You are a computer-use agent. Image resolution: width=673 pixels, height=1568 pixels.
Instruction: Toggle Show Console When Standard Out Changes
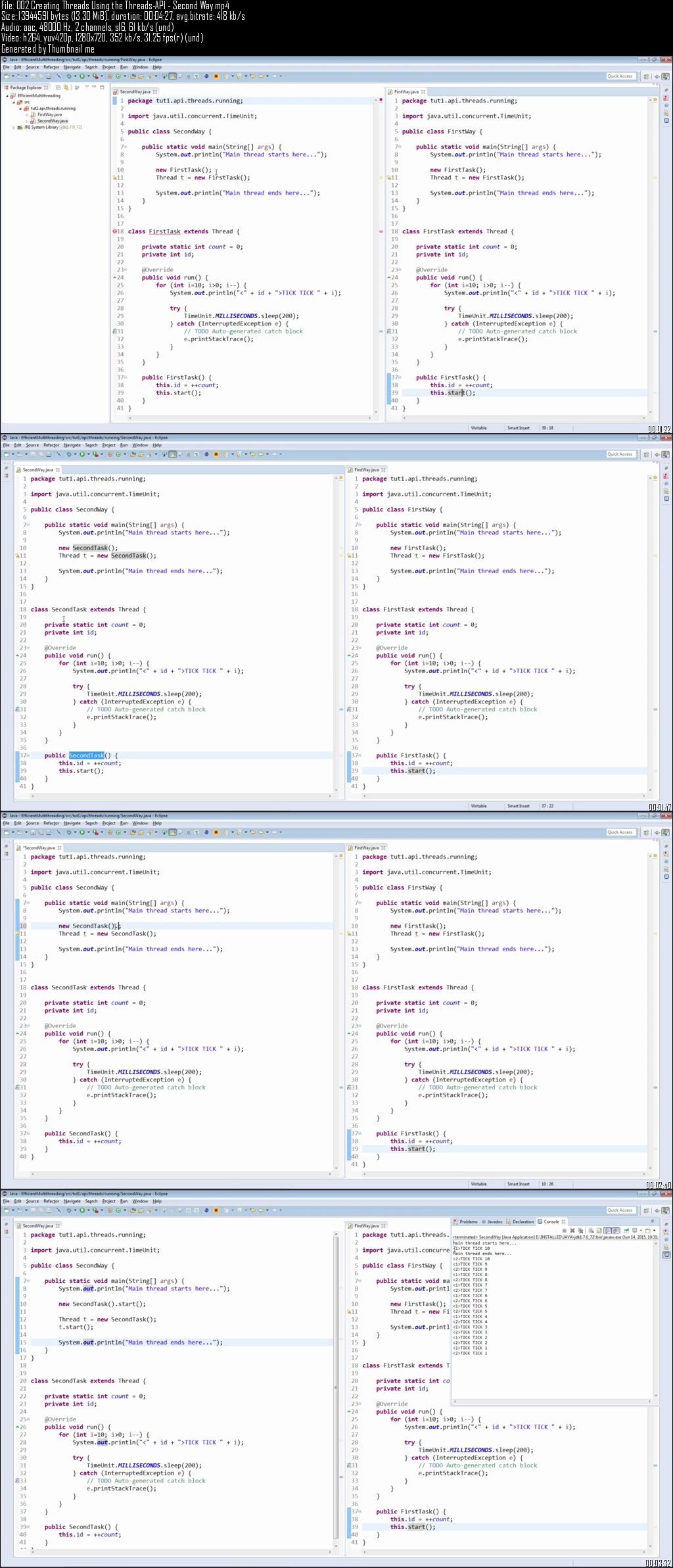click(x=607, y=1230)
